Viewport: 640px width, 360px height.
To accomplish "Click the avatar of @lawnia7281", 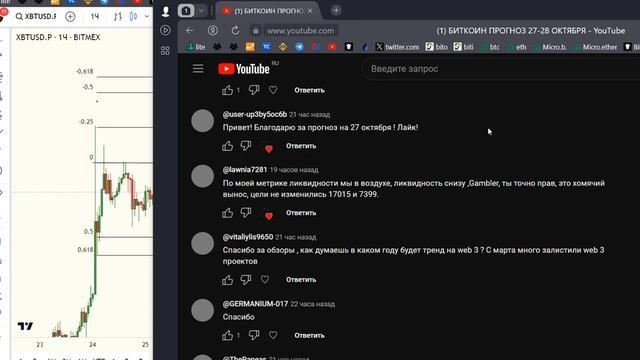I will pyautogui.click(x=202, y=176).
